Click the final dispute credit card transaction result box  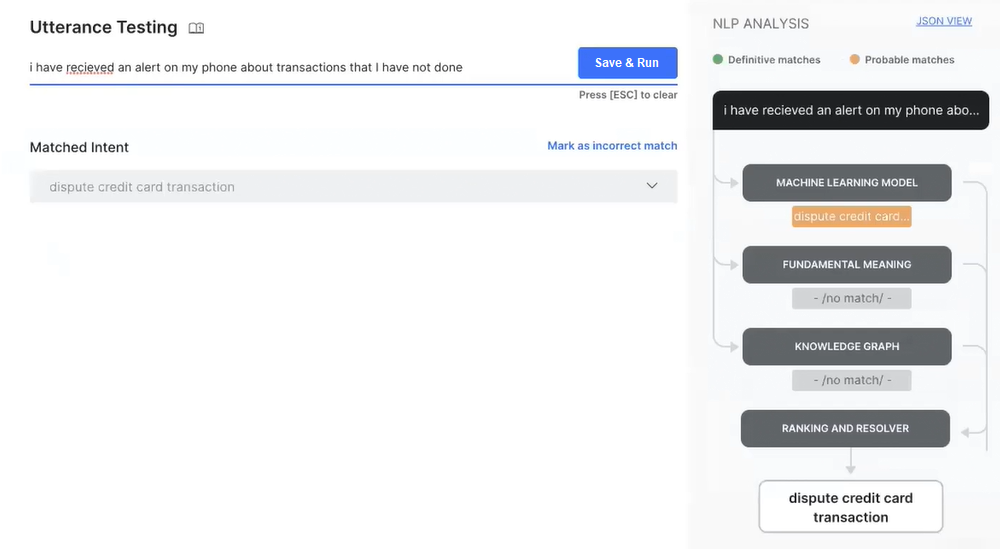851,507
